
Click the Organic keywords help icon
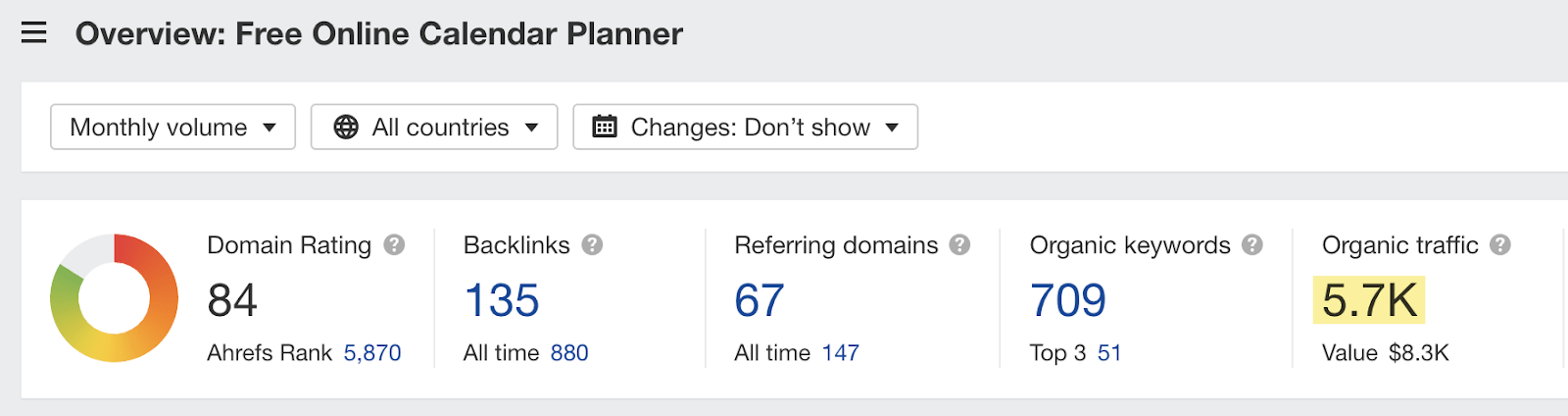(1252, 245)
